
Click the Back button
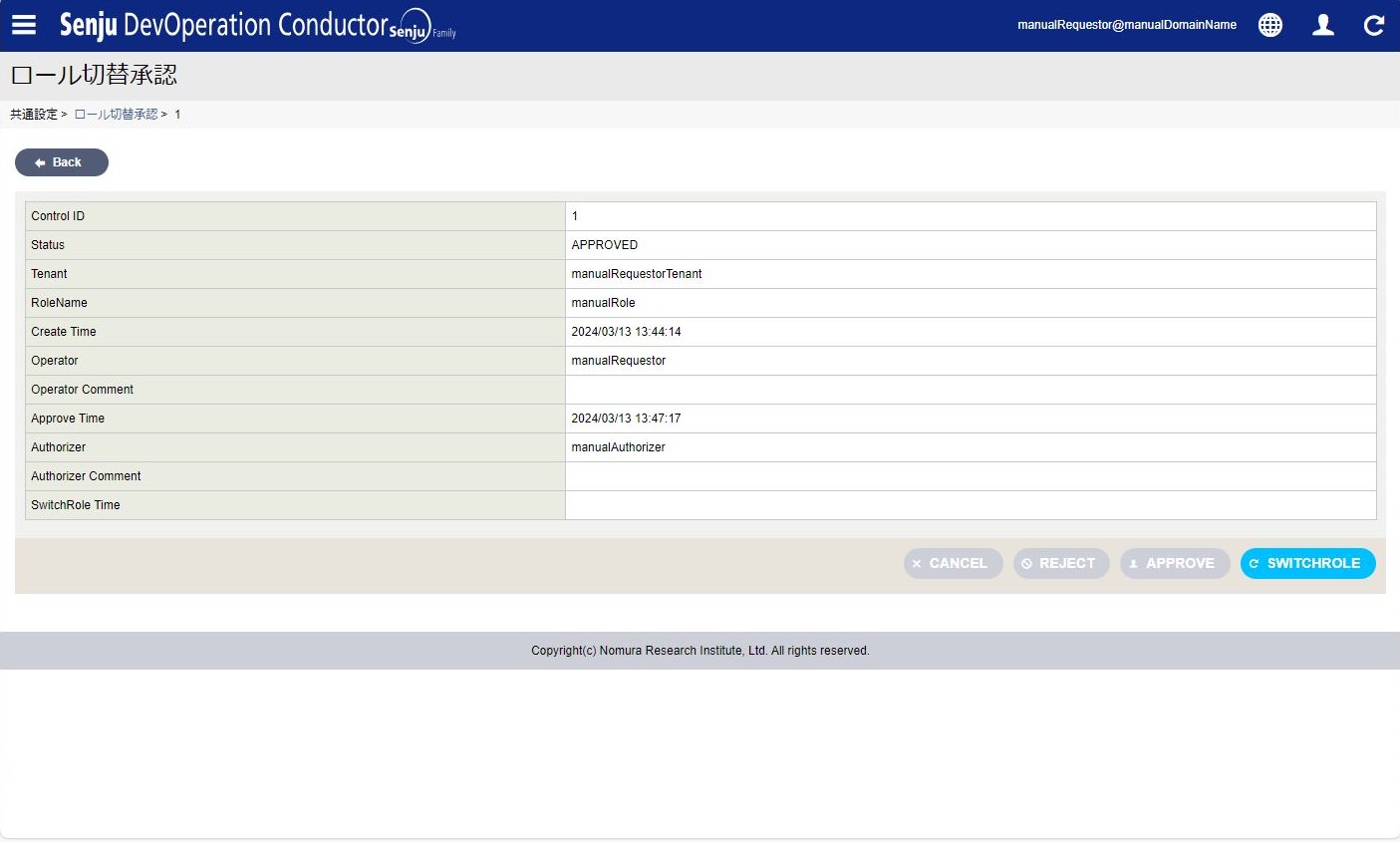62,162
